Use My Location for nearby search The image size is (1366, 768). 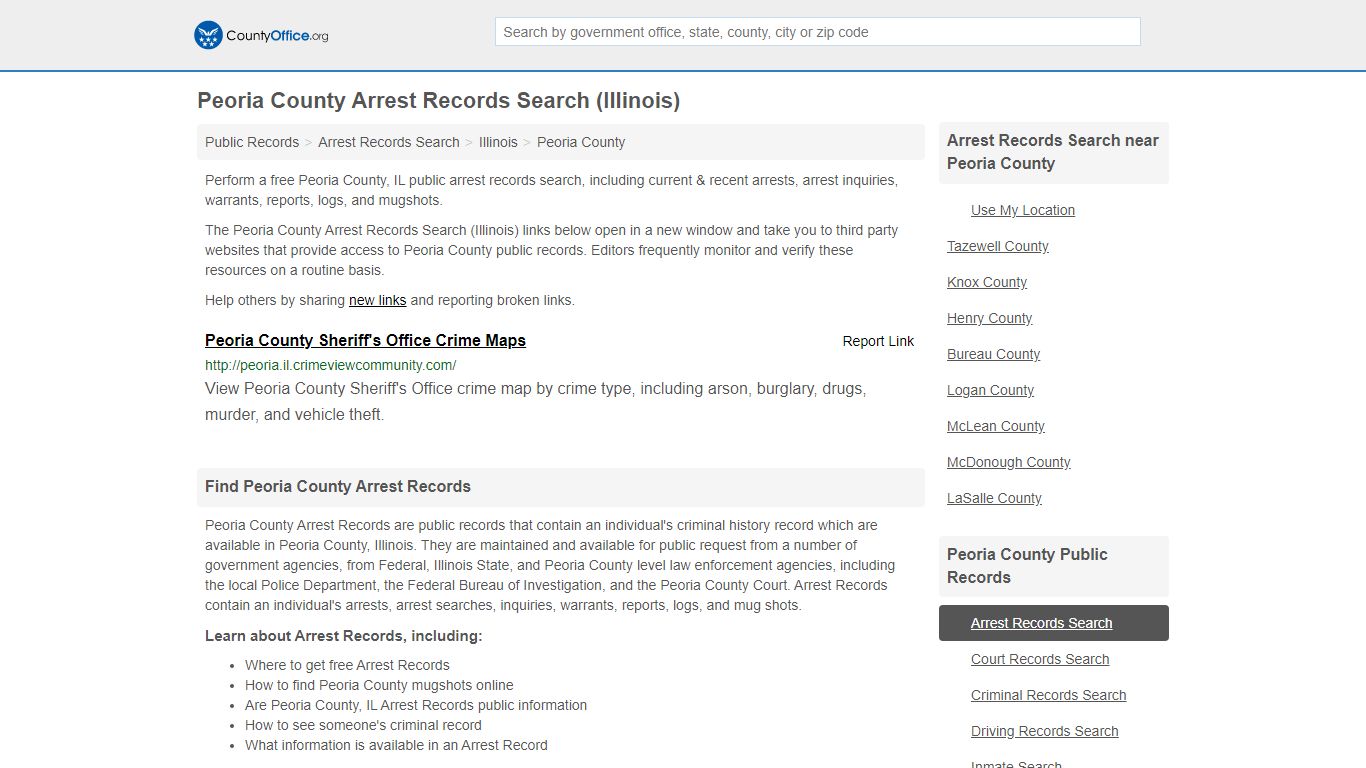[1023, 210]
